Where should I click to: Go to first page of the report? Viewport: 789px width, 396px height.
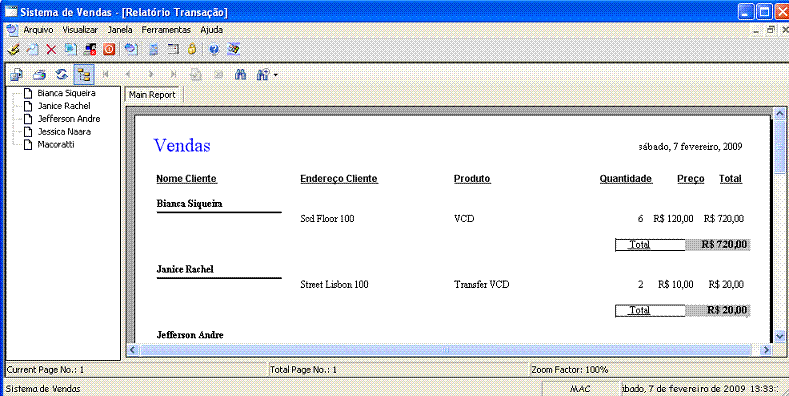(106, 75)
